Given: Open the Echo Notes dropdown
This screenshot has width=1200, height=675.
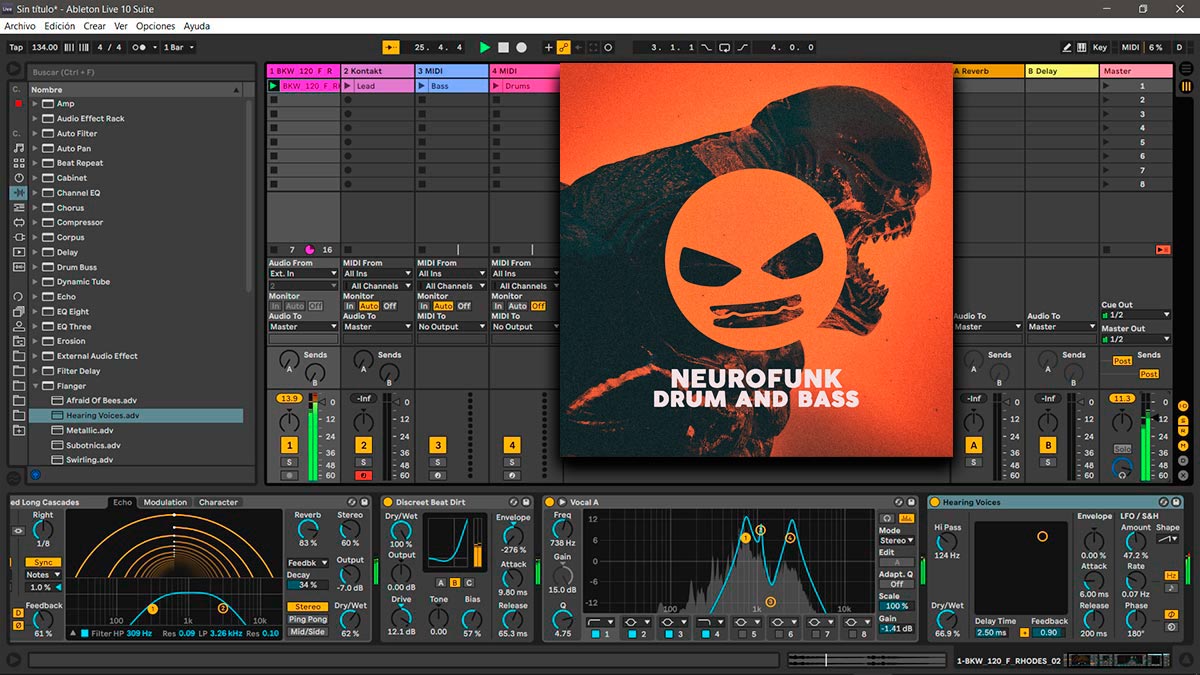Looking at the screenshot, I should (44, 575).
